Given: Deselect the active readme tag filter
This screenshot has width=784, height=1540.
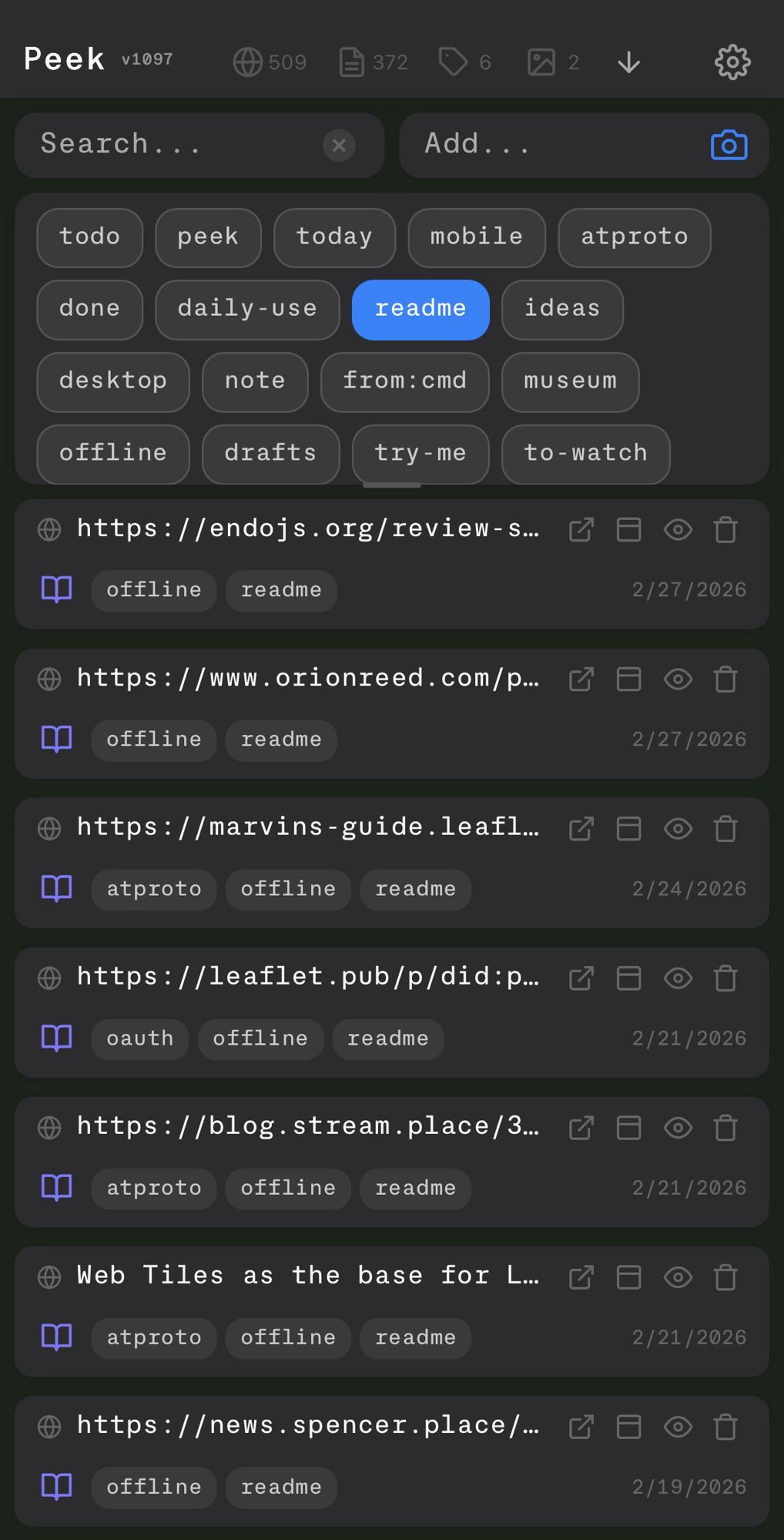Looking at the screenshot, I should tap(420, 310).
